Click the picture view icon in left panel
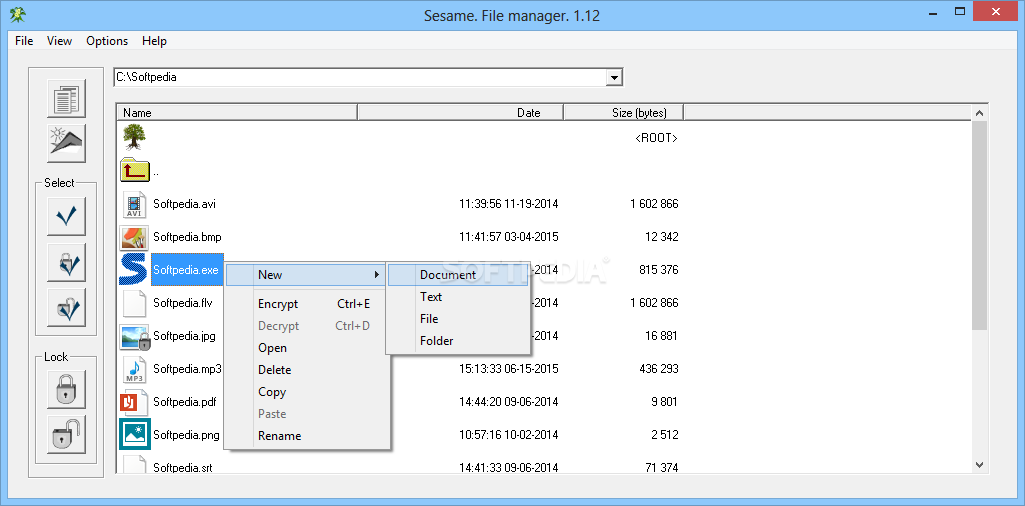Image resolution: width=1025 pixels, height=506 pixels. click(66, 143)
